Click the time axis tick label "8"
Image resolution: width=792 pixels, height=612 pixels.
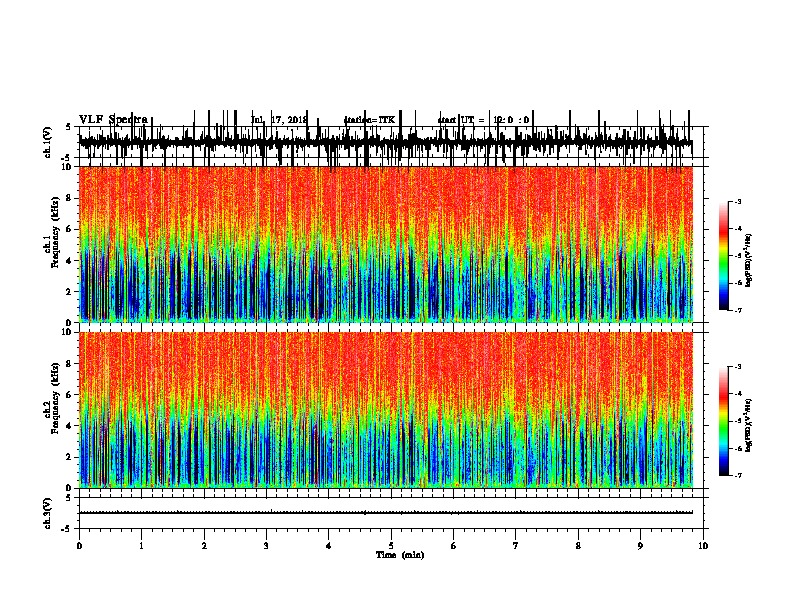pyautogui.click(x=578, y=546)
